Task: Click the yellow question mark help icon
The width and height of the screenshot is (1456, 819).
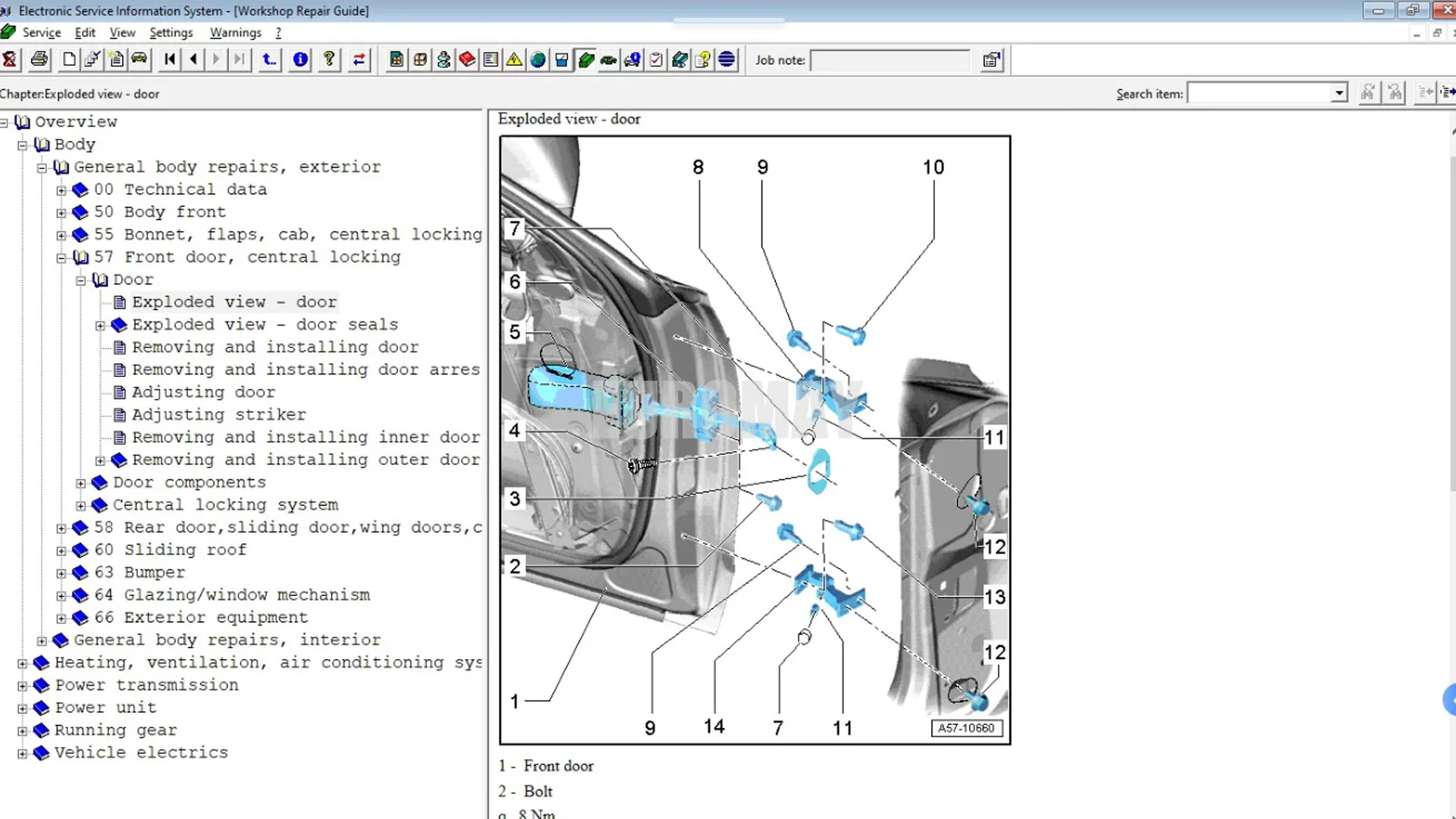Action: [x=328, y=59]
